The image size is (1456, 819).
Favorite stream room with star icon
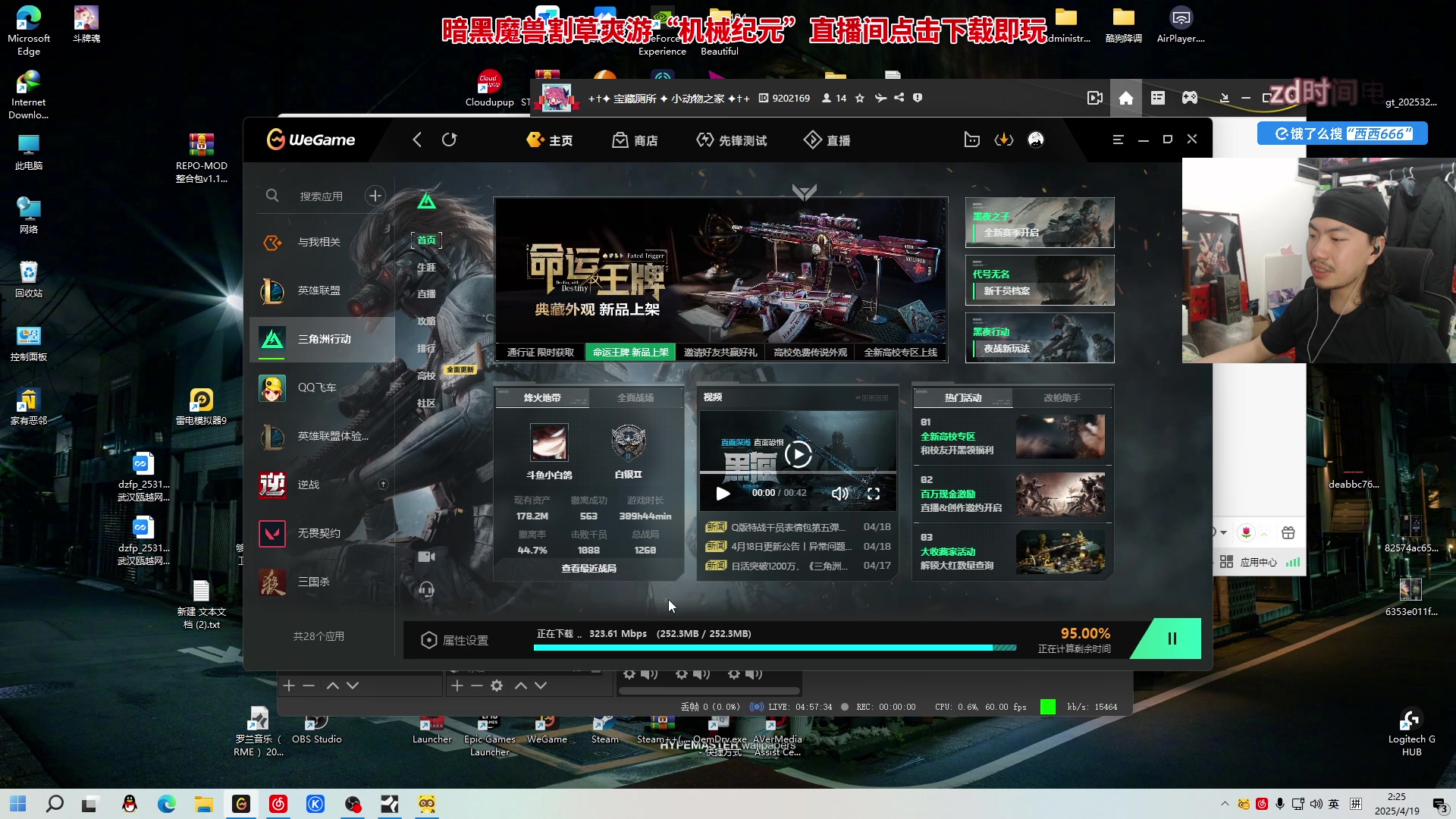point(860,98)
